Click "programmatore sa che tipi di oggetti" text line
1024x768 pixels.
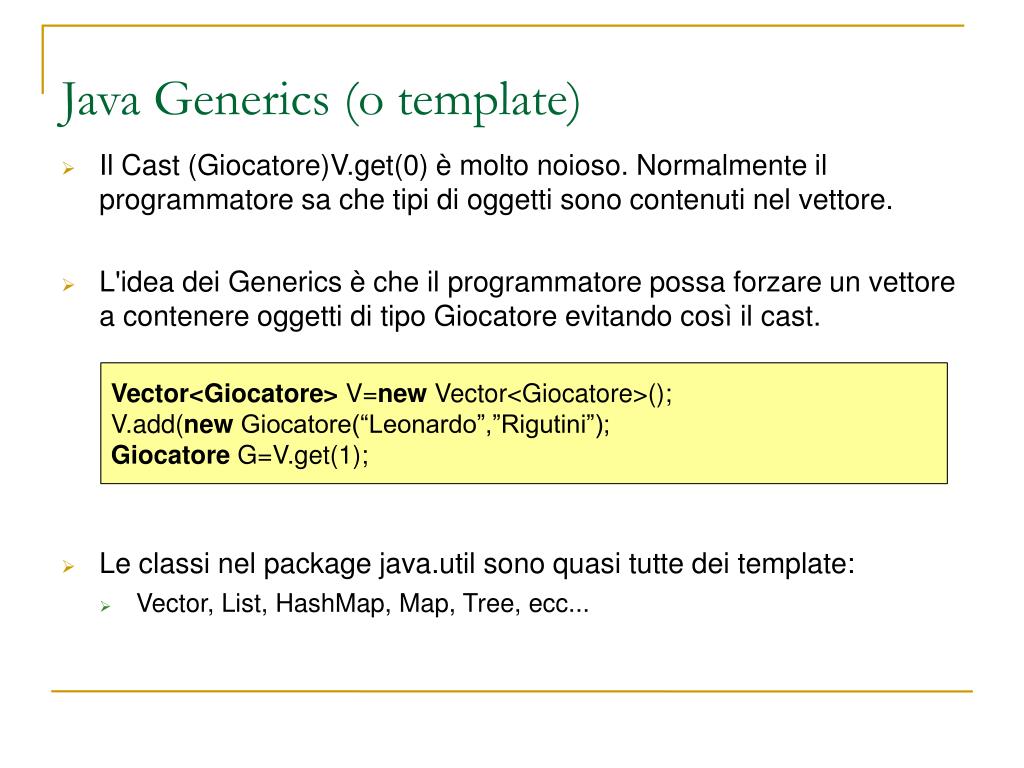tap(328, 200)
